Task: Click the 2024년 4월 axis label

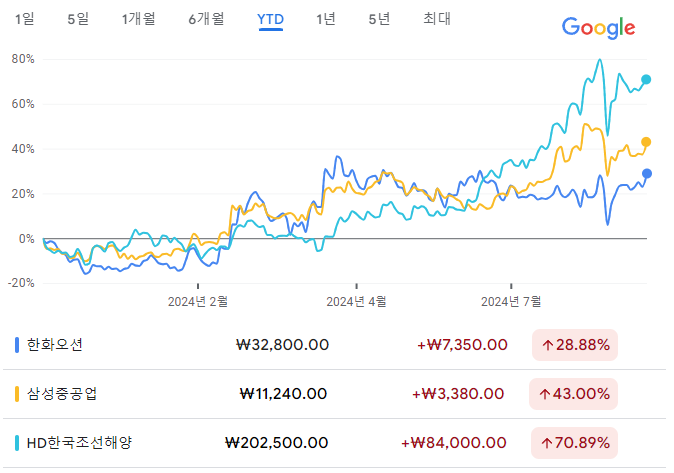Action: [x=356, y=302]
